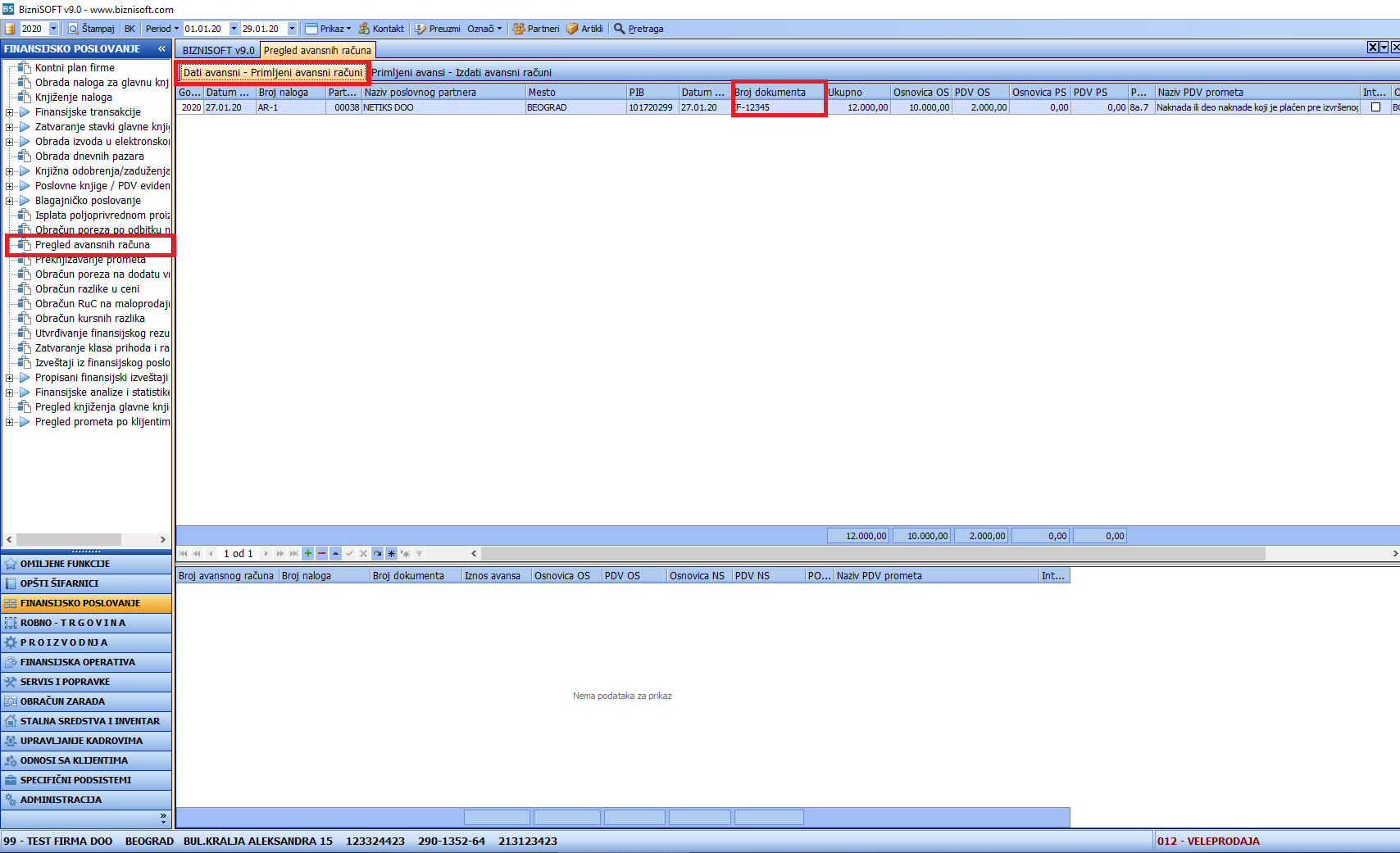Open the OPŠTI ŠIFARNICI section
Viewport: 1400px width, 853px height.
click(86, 583)
